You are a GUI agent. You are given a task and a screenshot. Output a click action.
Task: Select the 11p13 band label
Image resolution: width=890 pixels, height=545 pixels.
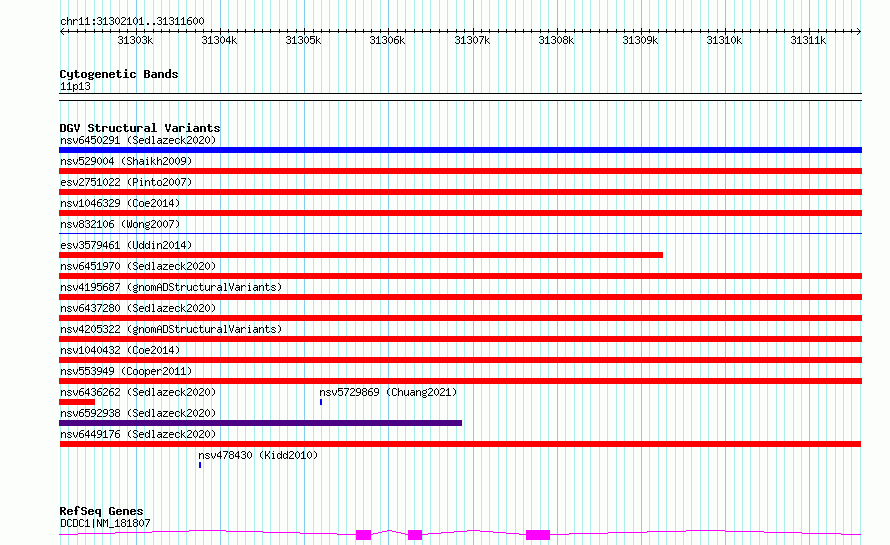coord(75,86)
